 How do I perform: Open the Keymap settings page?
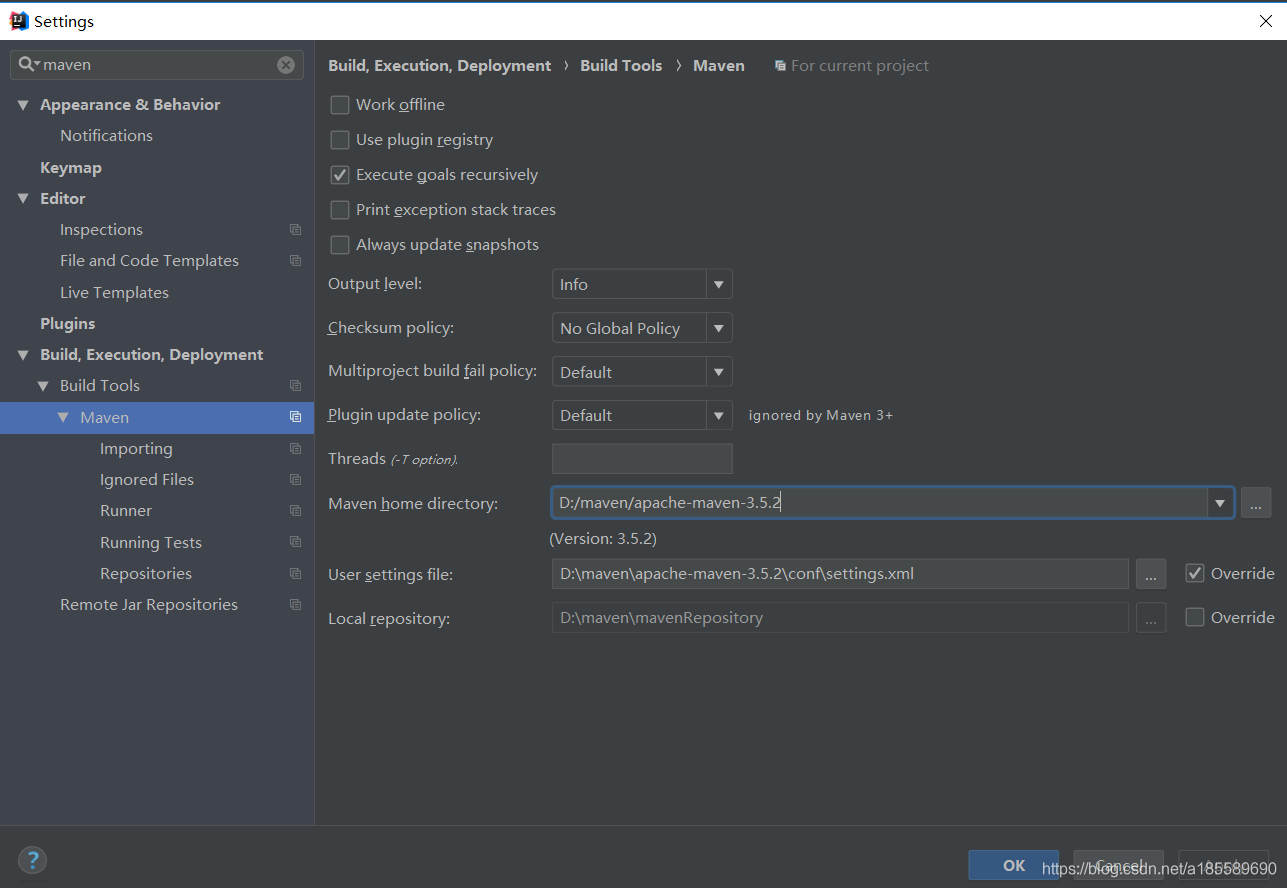[x=71, y=168]
